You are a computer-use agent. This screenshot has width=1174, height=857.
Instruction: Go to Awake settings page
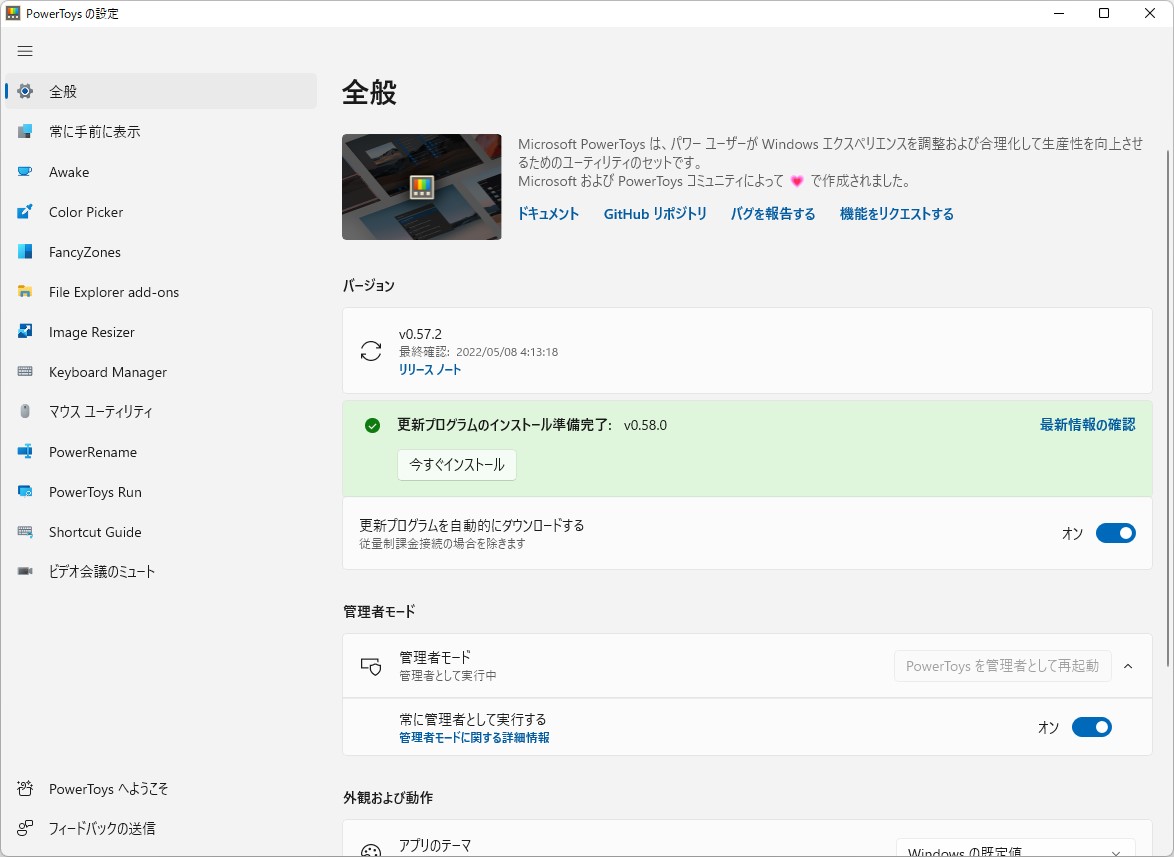click(x=161, y=171)
